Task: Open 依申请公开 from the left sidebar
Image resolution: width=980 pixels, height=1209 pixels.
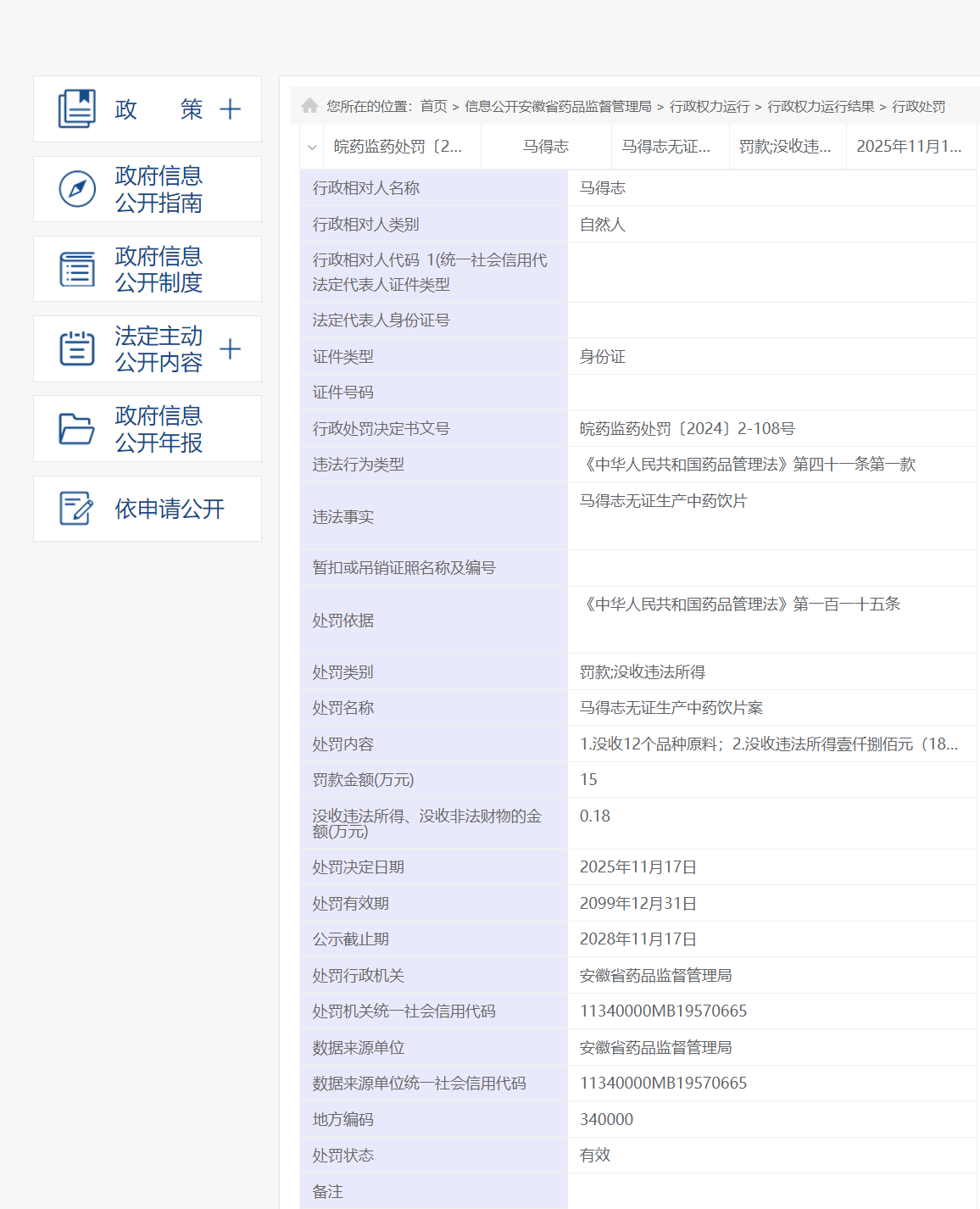Action: pyautogui.click(x=170, y=509)
